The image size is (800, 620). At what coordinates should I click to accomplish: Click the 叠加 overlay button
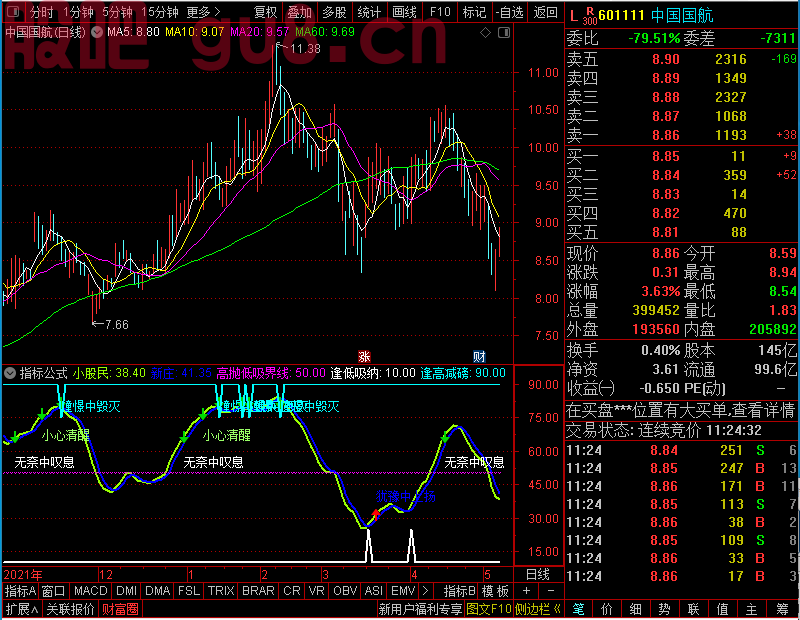pyautogui.click(x=299, y=12)
